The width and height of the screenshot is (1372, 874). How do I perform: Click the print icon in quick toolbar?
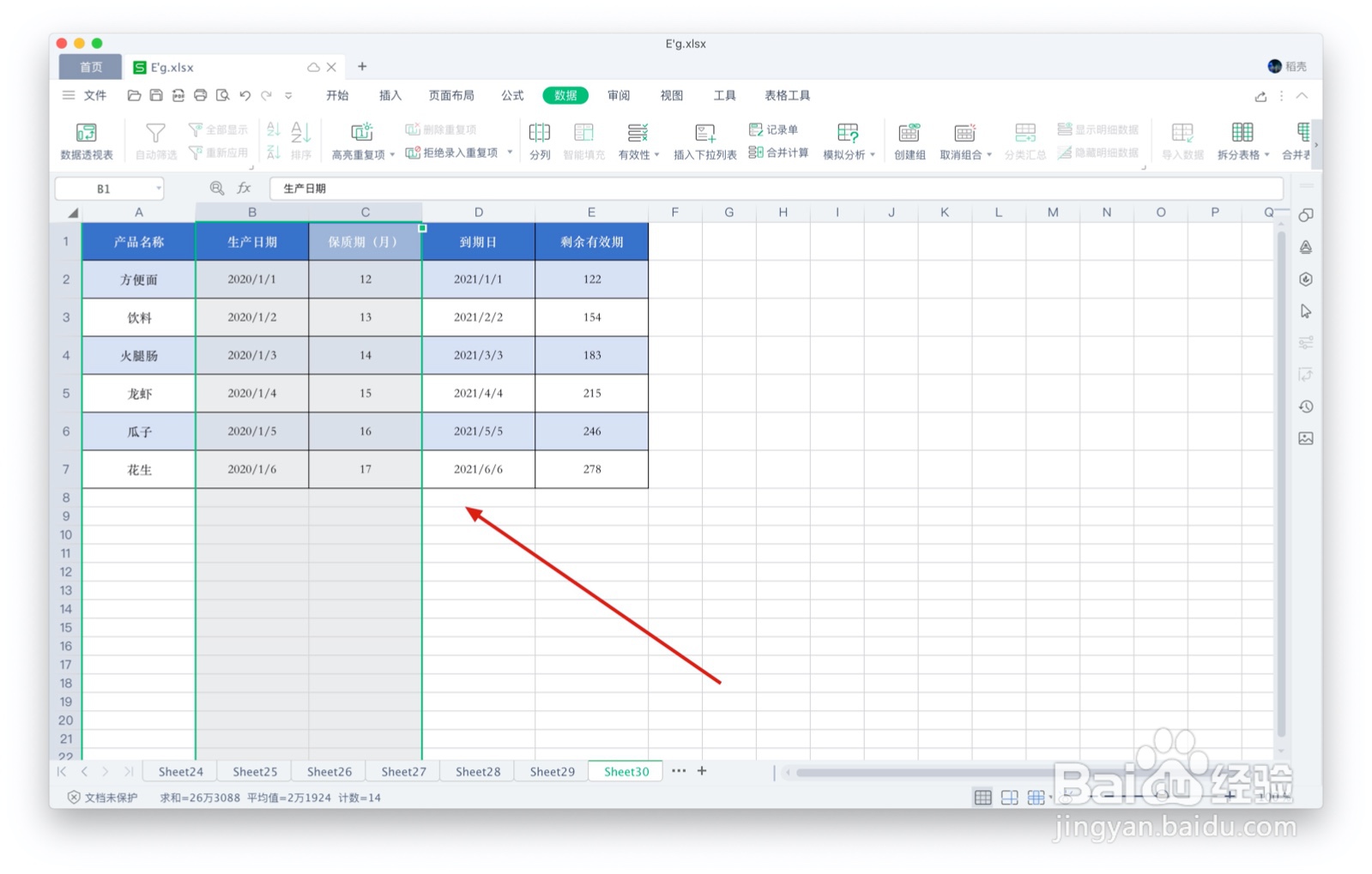tap(201, 95)
